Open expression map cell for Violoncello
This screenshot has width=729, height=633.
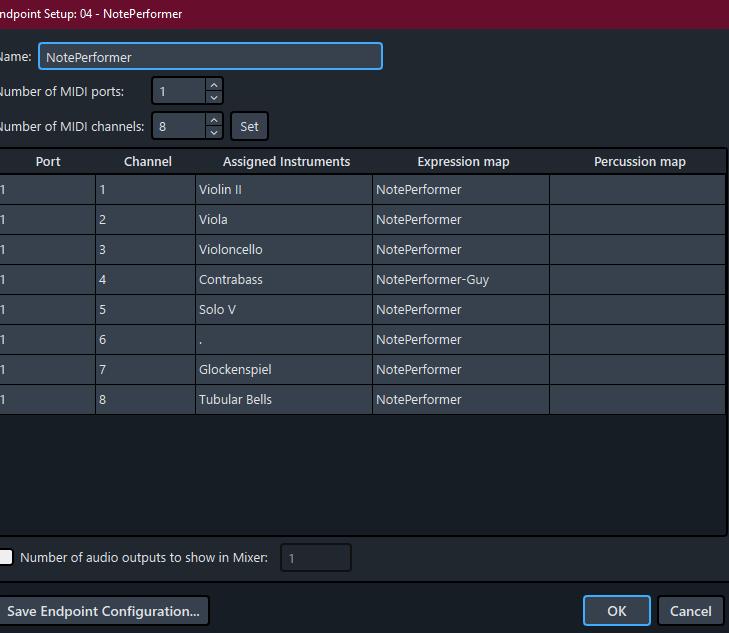(x=461, y=250)
